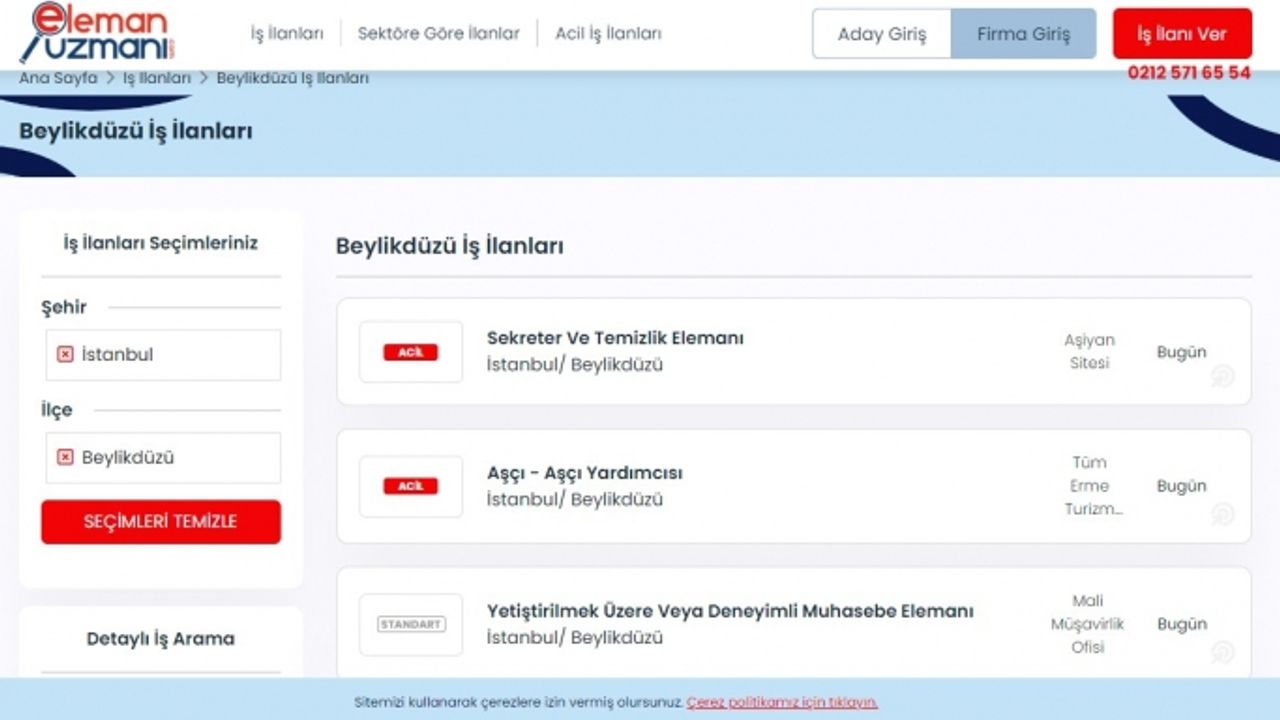
Task: Open the Aşçı - Aşçı Yardımcısı listing
Action: click(x=584, y=473)
